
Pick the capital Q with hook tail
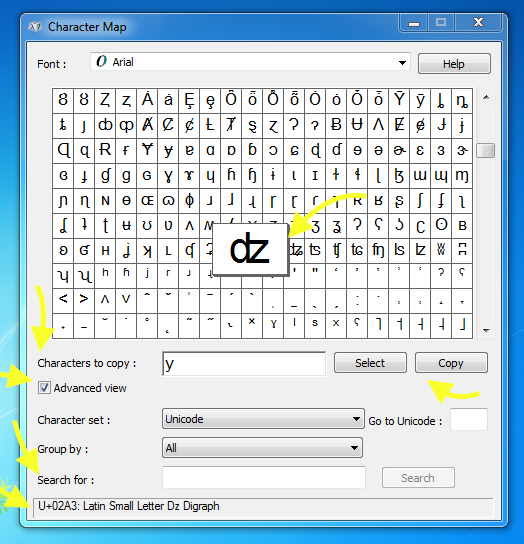pos(63,151)
